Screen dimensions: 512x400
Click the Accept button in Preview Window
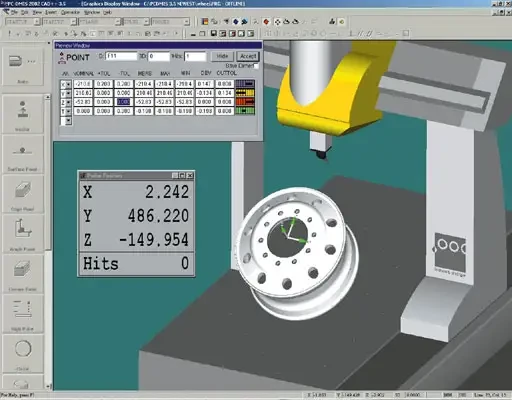tap(248, 56)
